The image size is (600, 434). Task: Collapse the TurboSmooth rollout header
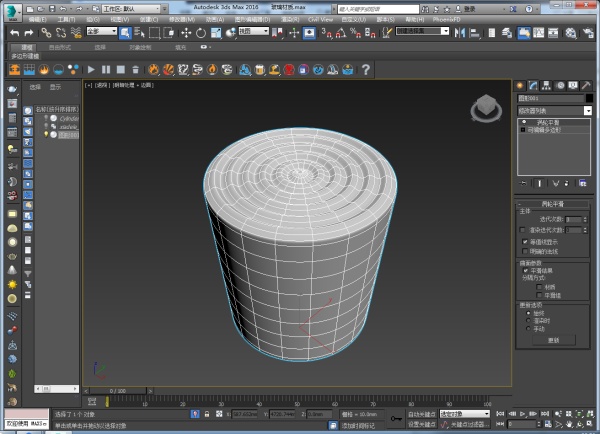coord(553,204)
